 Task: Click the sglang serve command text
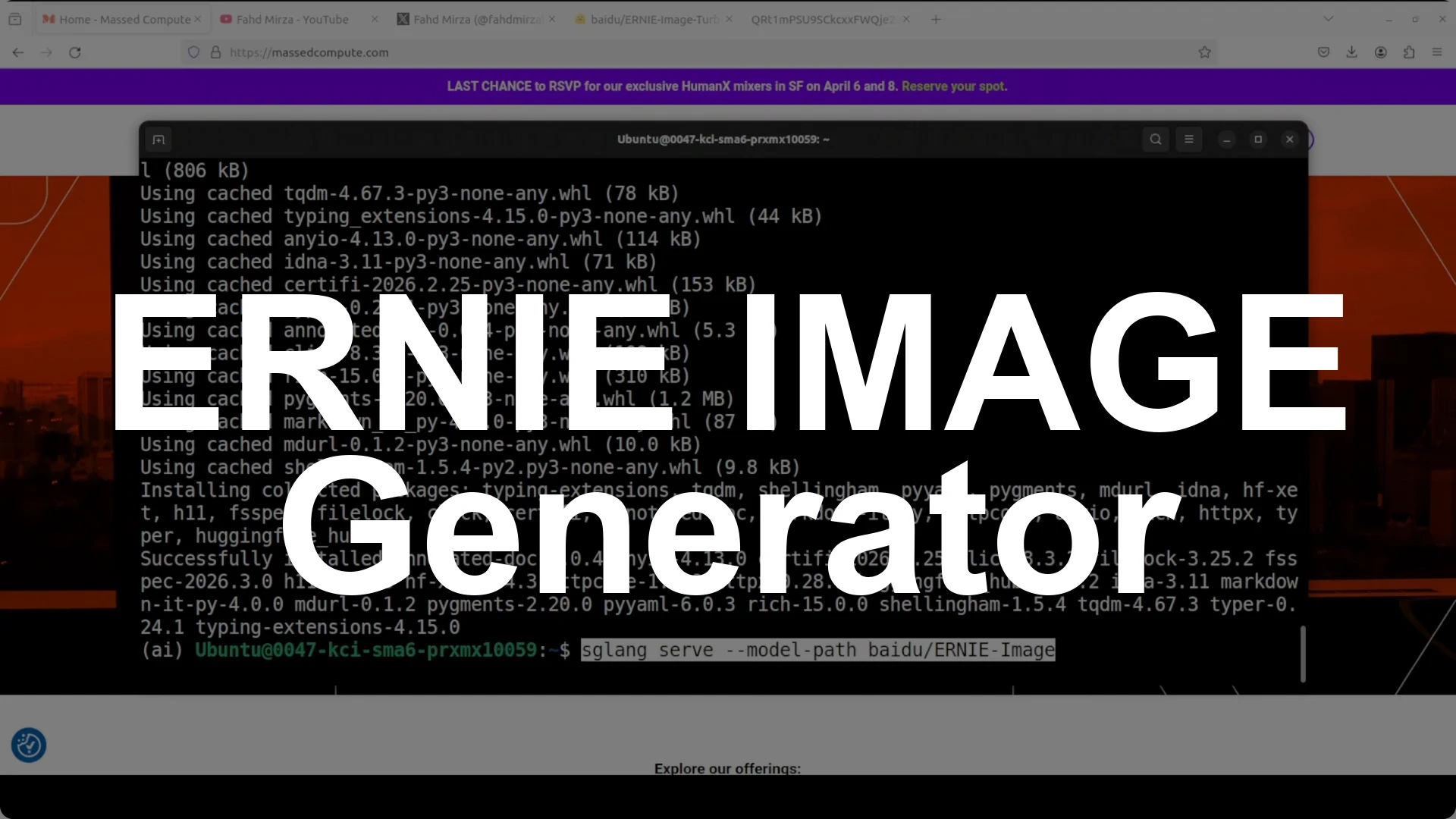(817, 650)
